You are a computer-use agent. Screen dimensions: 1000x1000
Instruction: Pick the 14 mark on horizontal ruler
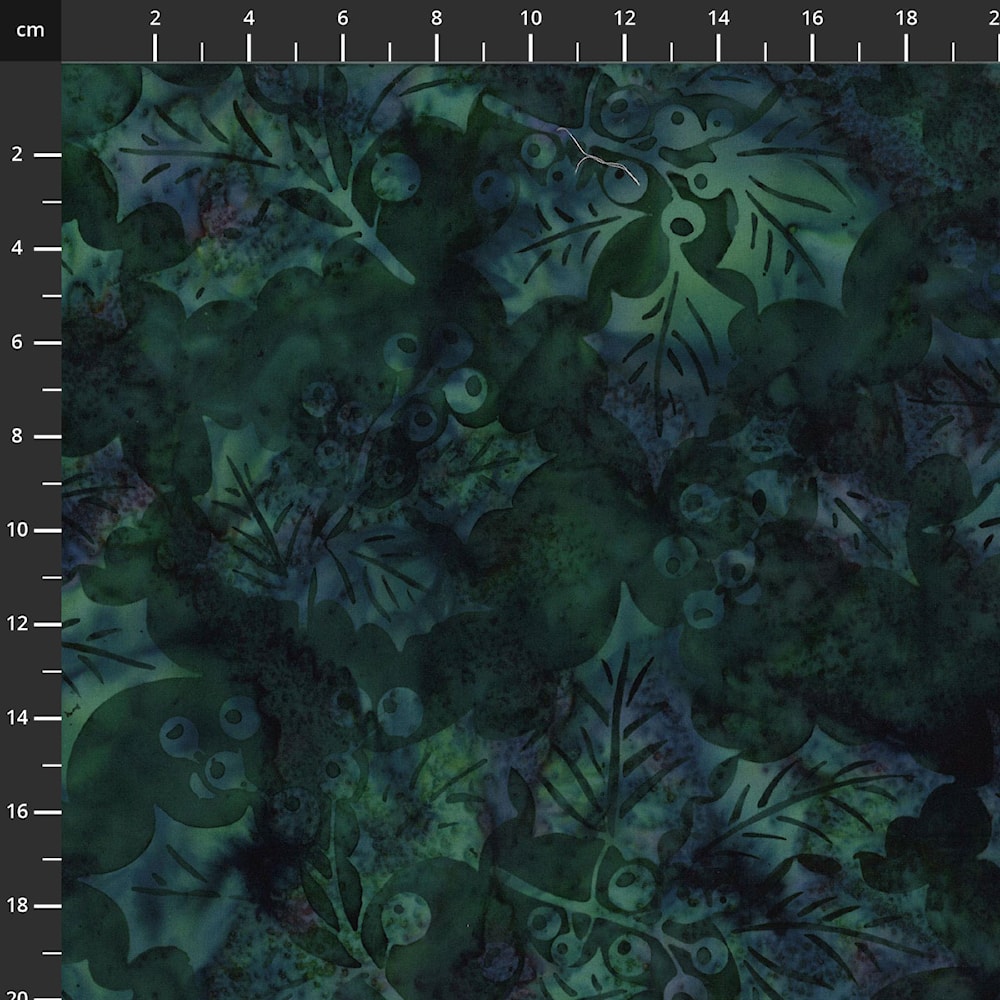tap(718, 18)
